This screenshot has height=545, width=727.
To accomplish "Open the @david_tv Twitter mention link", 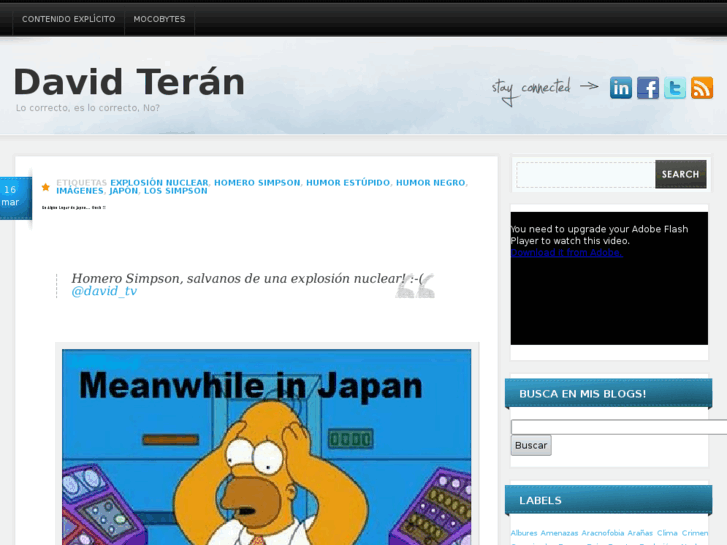I will coord(104,291).
